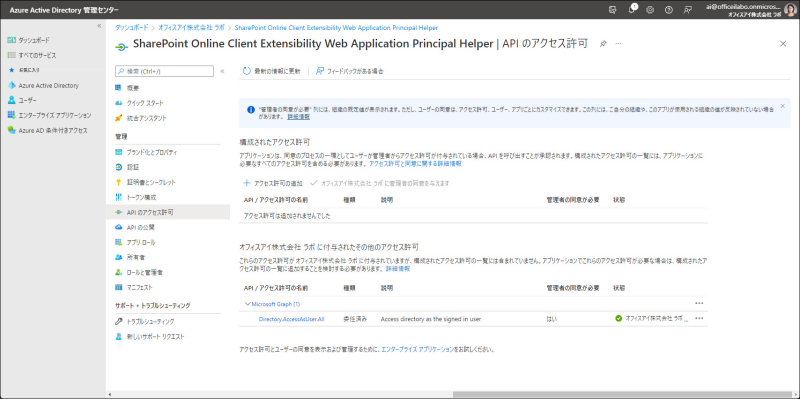The width and height of the screenshot is (800, 399).
Task: Click 最新の情報に更新 refresh button
Action: point(272,71)
